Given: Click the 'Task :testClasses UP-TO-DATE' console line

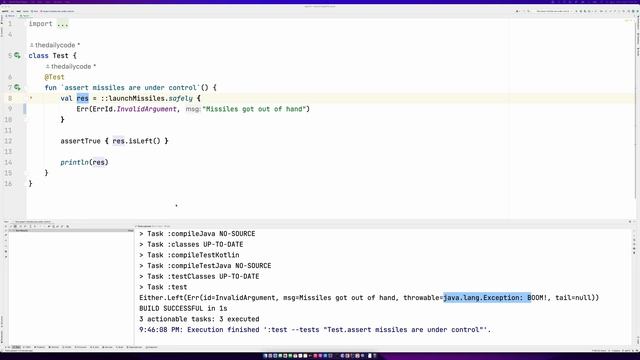Looking at the screenshot, I should (x=199, y=276).
